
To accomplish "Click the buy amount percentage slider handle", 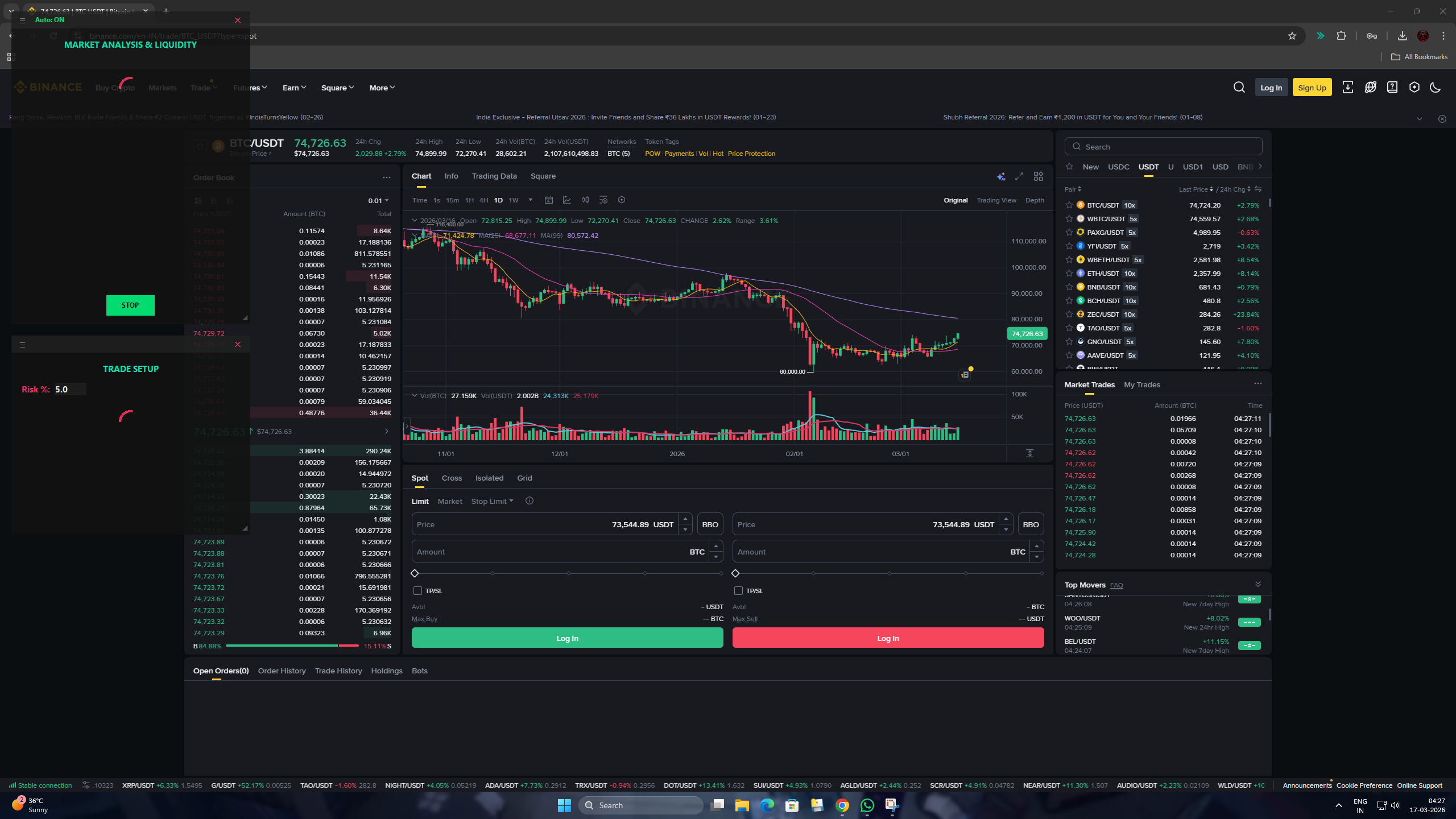I will [x=415, y=573].
